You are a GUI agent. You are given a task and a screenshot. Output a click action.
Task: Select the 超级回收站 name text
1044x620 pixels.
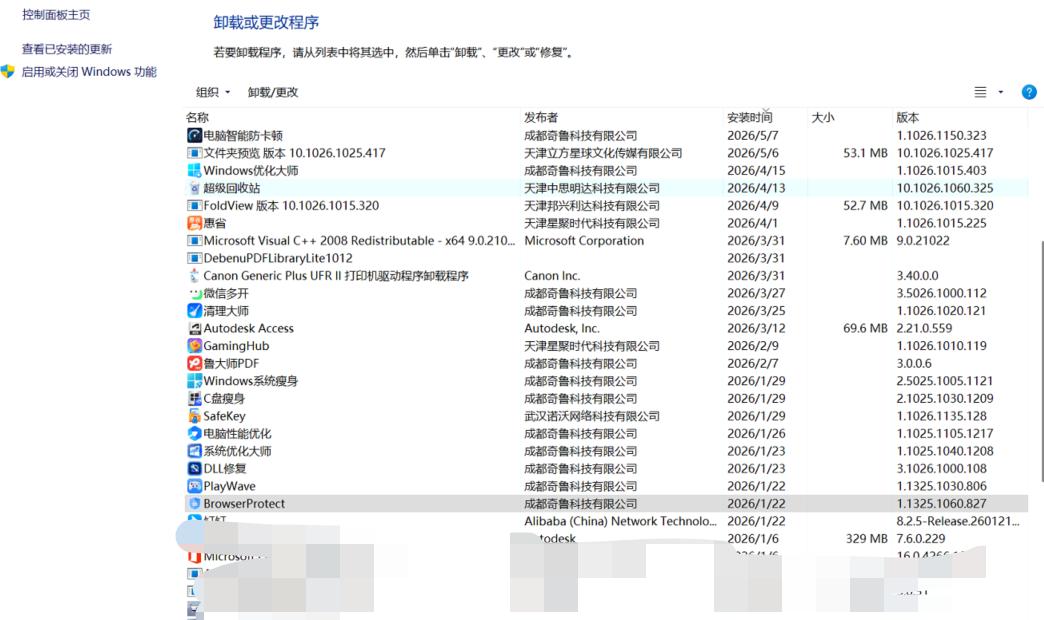click(x=232, y=188)
